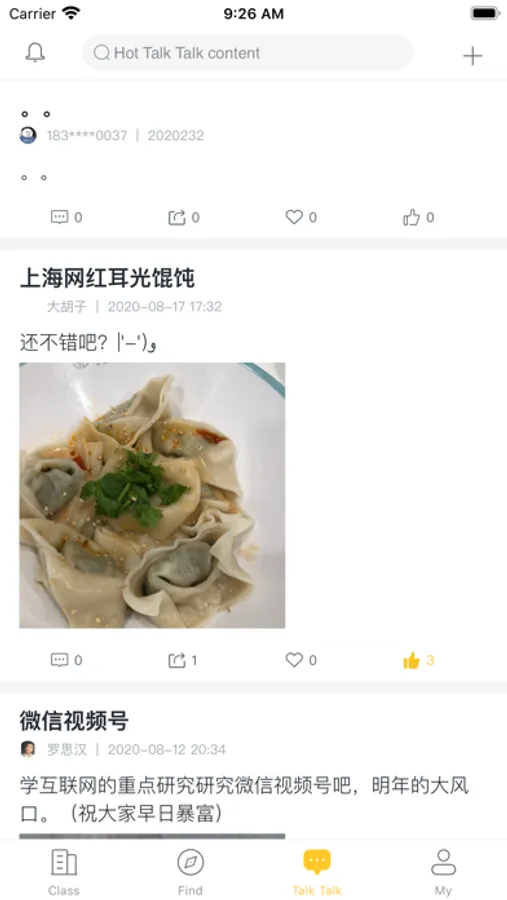Switch to the Find tab
This screenshot has width=507, height=900.
[x=190, y=871]
